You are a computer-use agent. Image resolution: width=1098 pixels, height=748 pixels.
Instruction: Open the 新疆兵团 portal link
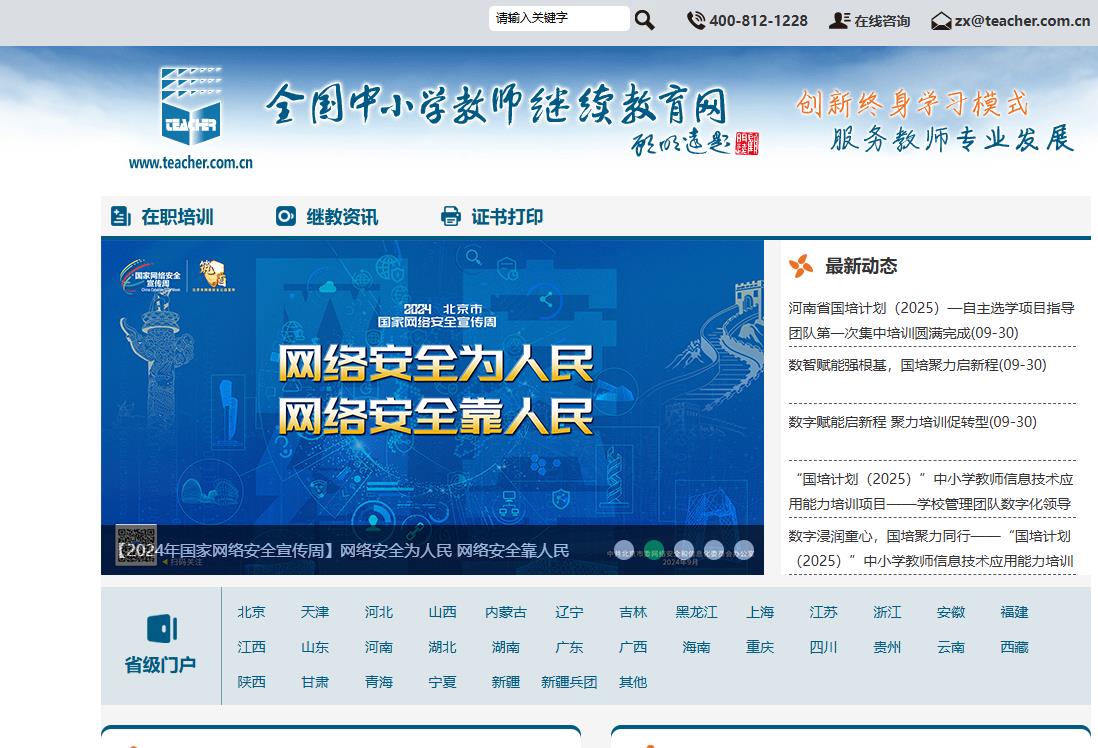coord(569,682)
